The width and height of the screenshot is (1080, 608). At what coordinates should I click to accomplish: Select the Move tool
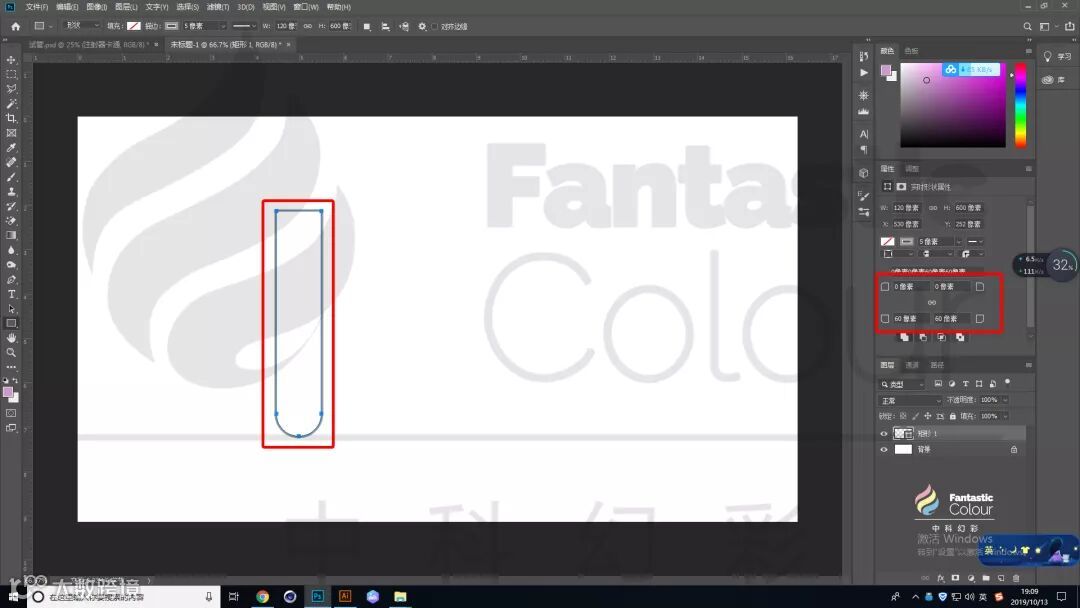tap(11, 60)
